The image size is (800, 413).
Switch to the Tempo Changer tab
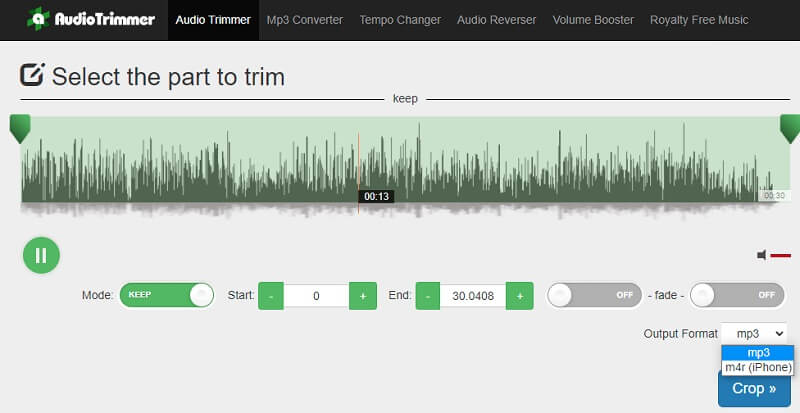[400, 19]
